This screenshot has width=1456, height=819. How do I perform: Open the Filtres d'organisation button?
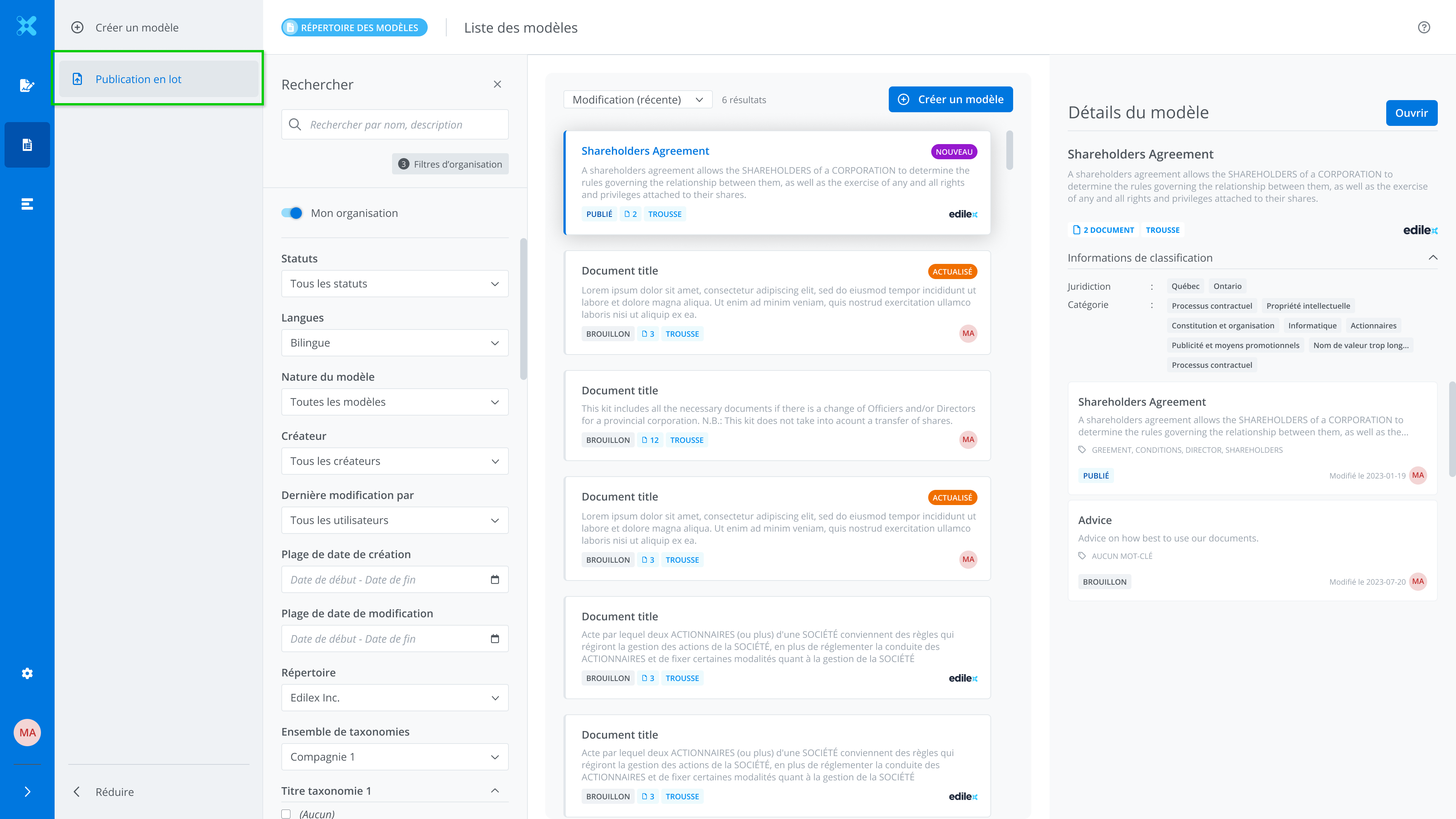click(x=450, y=164)
